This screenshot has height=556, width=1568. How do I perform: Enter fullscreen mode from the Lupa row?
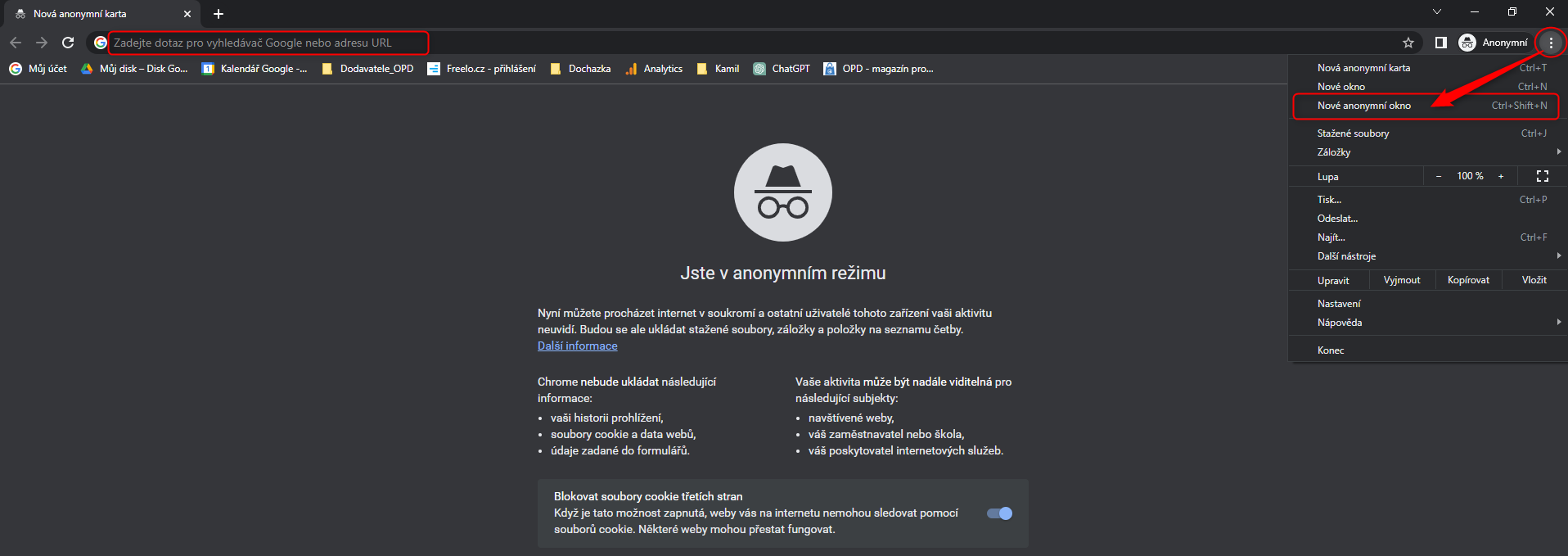pyautogui.click(x=1542, y=176)
